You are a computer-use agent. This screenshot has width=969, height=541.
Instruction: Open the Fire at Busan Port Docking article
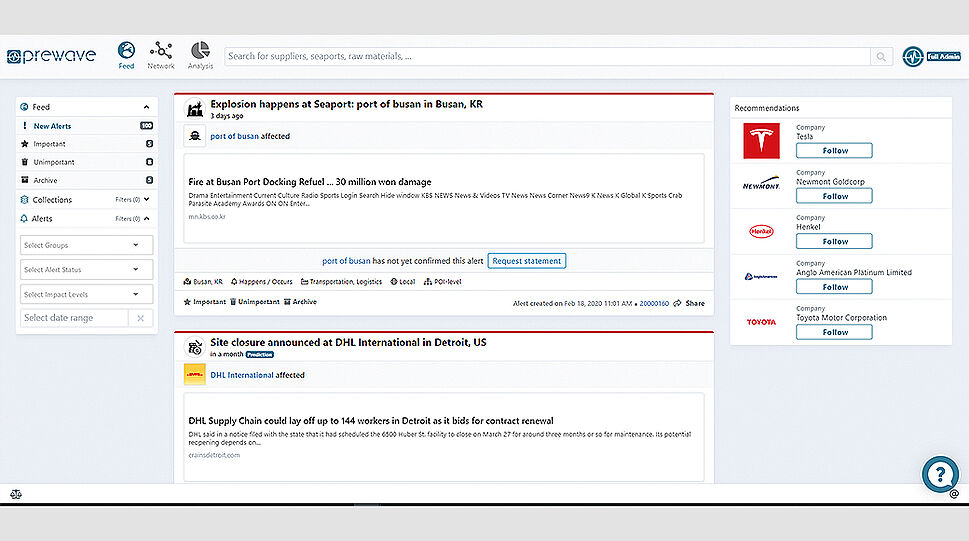[x=310, y=182]
